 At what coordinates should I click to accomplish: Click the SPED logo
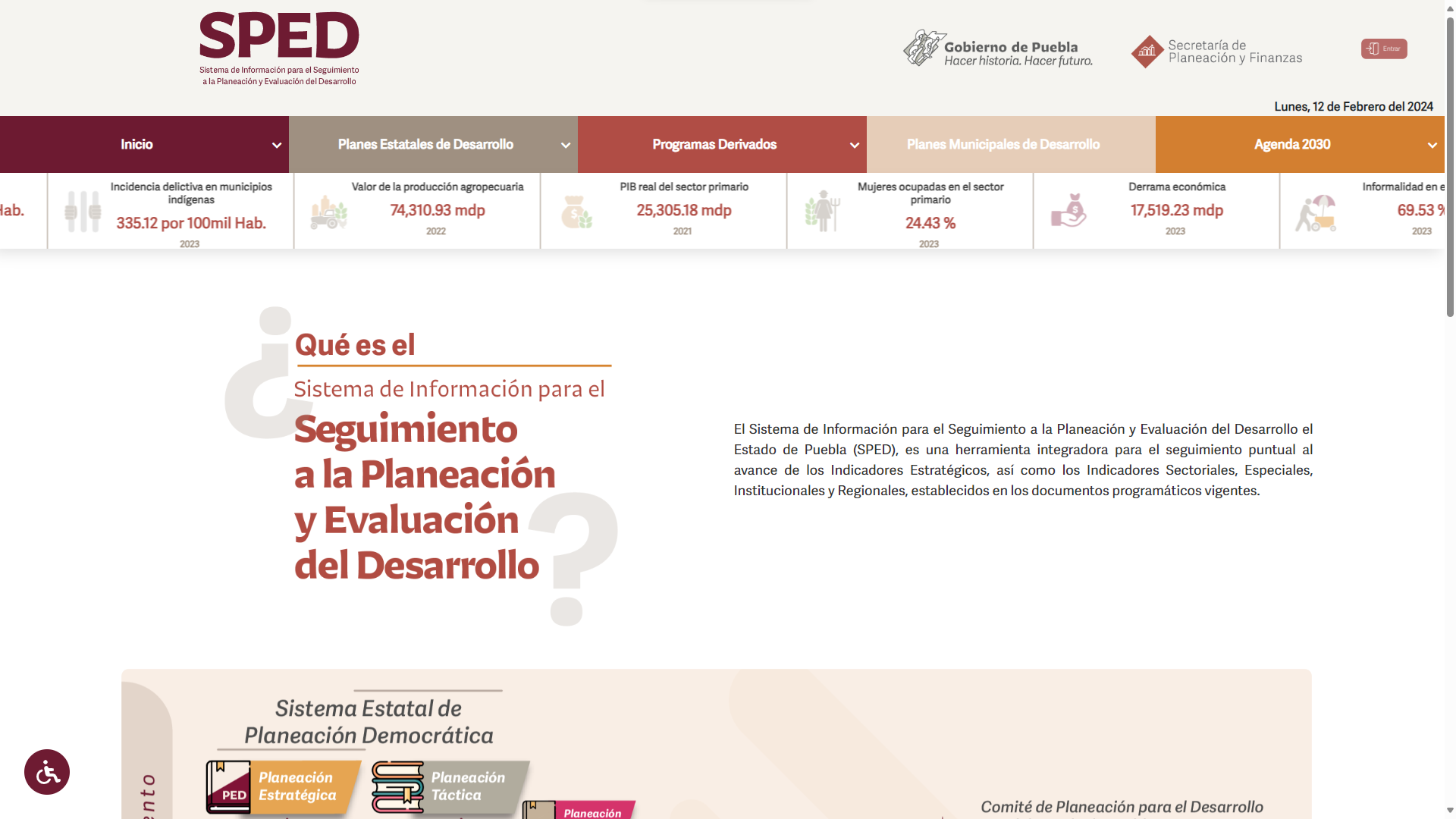279,49
